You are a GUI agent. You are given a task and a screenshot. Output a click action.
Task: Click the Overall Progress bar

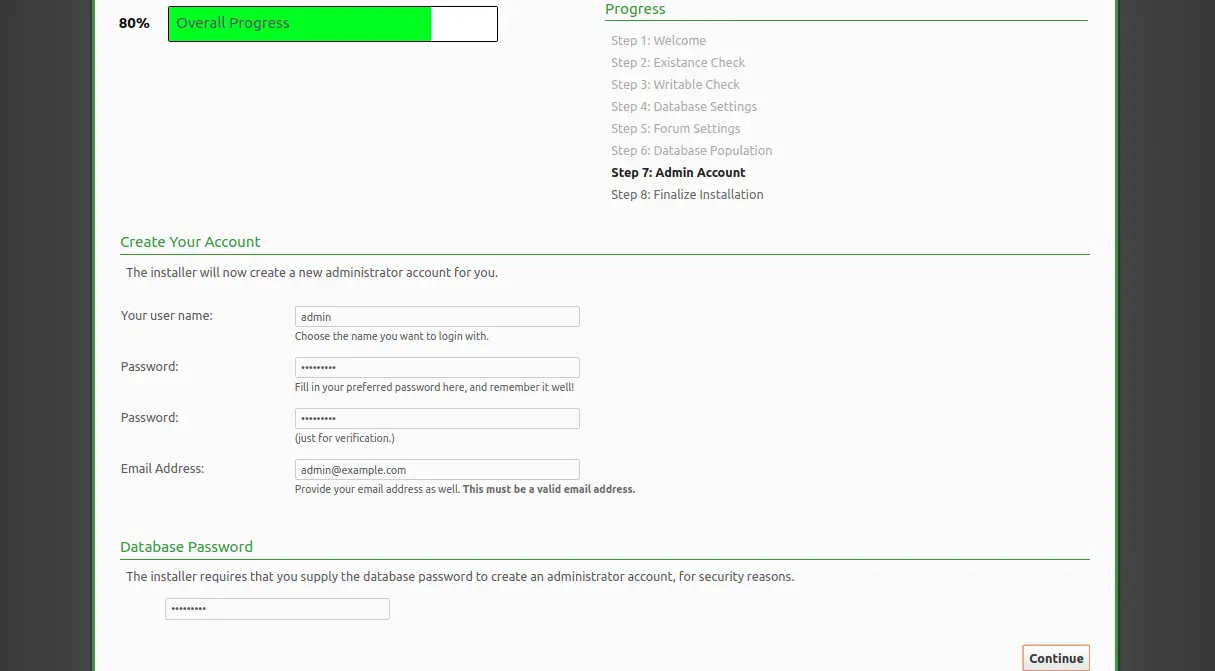coord(333,24)
